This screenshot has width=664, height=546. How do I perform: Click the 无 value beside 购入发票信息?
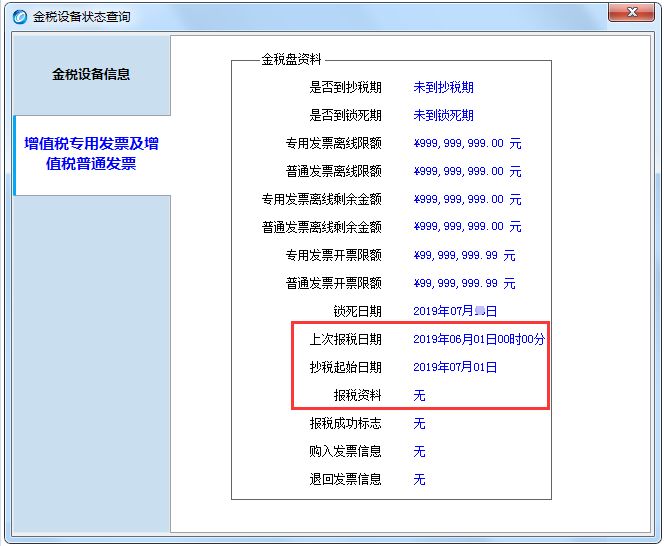[x=419, y=451]
